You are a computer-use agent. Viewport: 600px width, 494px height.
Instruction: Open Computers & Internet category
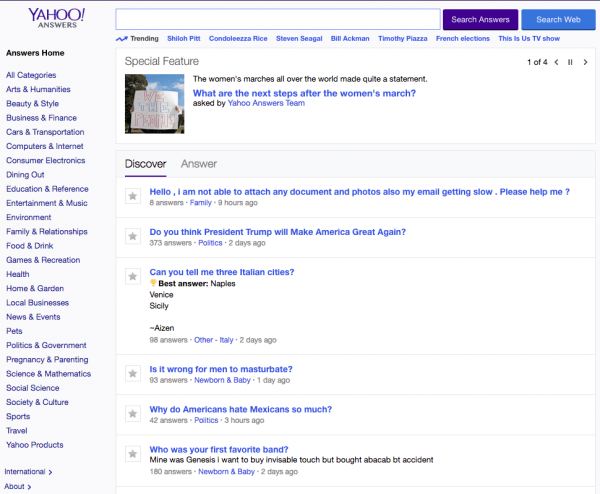pos(45,146)
